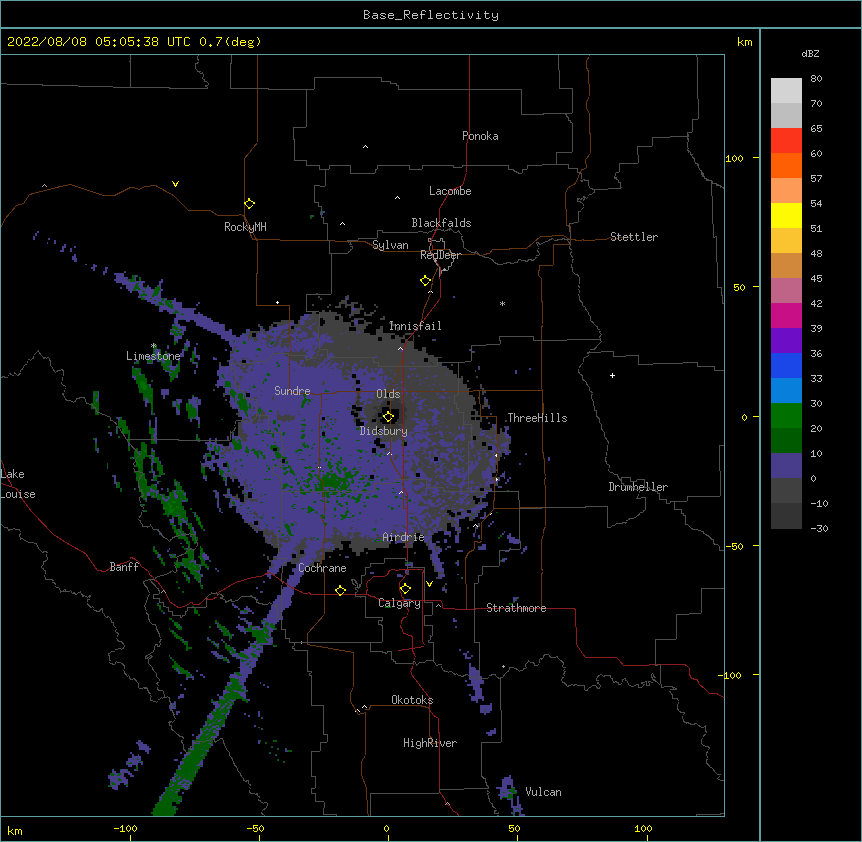Click the Didsbury town label
This screenshot has width=862, height=842.
tap(383, 431)
